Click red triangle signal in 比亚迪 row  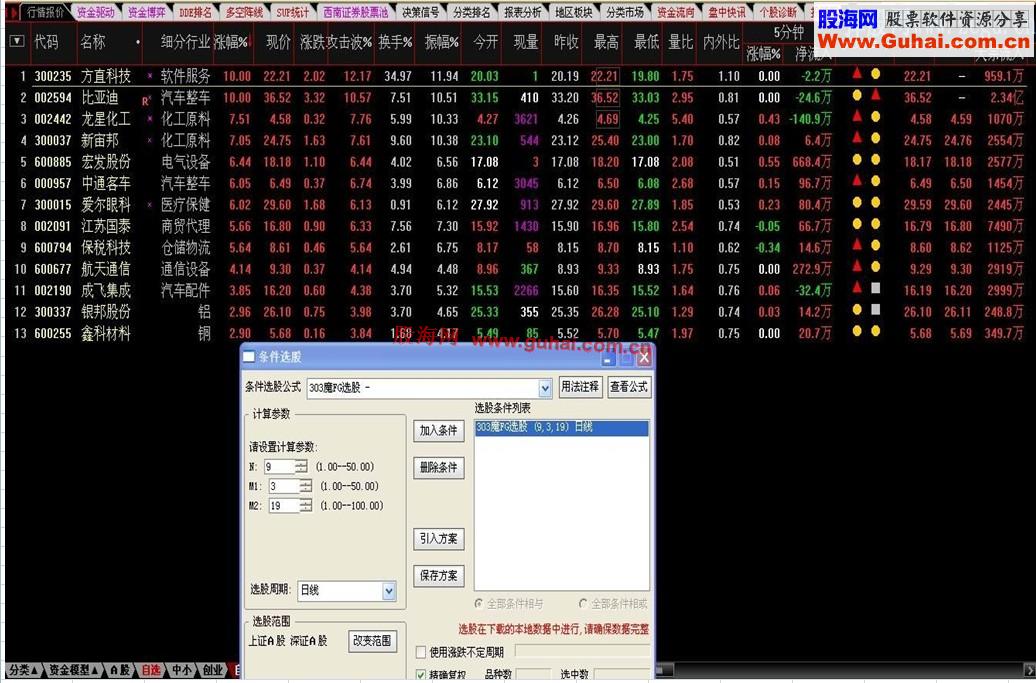pyautogui.click(x=875, y=94)
